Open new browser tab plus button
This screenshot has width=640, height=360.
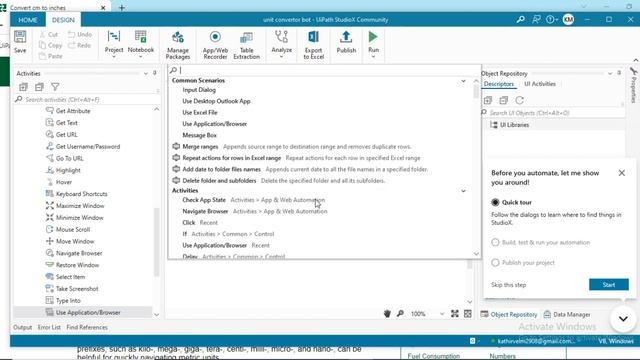pyautogui.click(x=122, y=7)
